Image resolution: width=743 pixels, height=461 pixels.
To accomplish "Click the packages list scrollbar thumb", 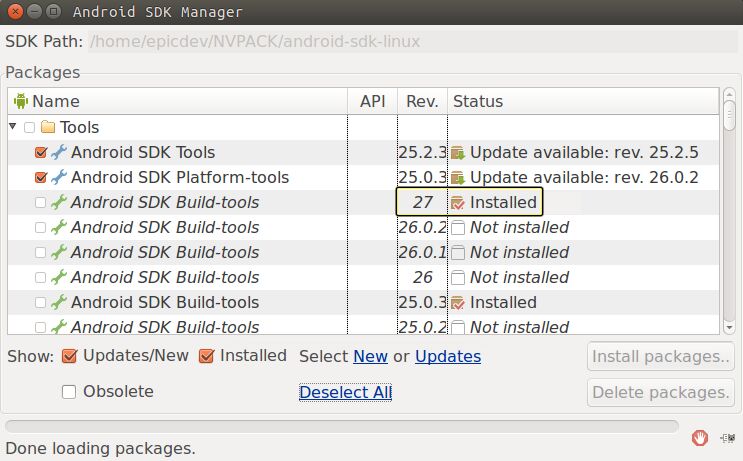I will (x=729, y=115).
